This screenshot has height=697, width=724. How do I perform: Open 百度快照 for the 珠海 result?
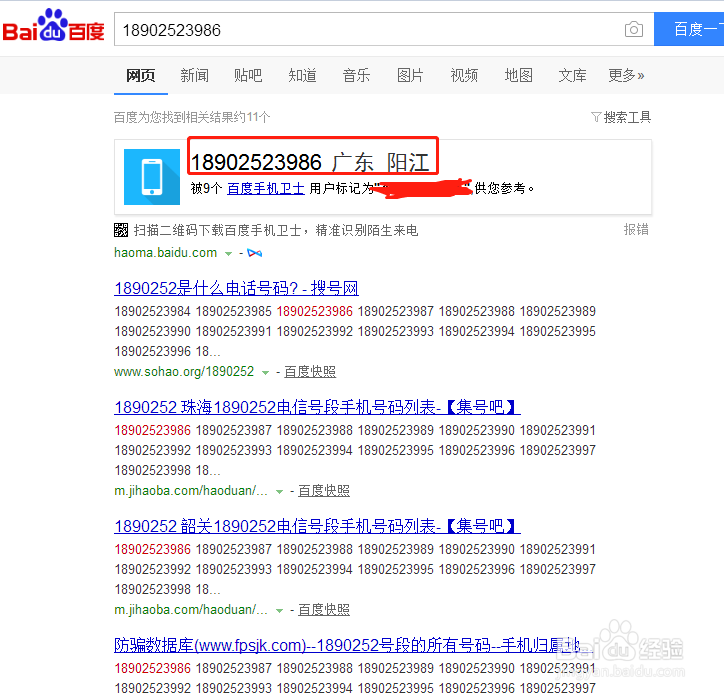[324, 491]
